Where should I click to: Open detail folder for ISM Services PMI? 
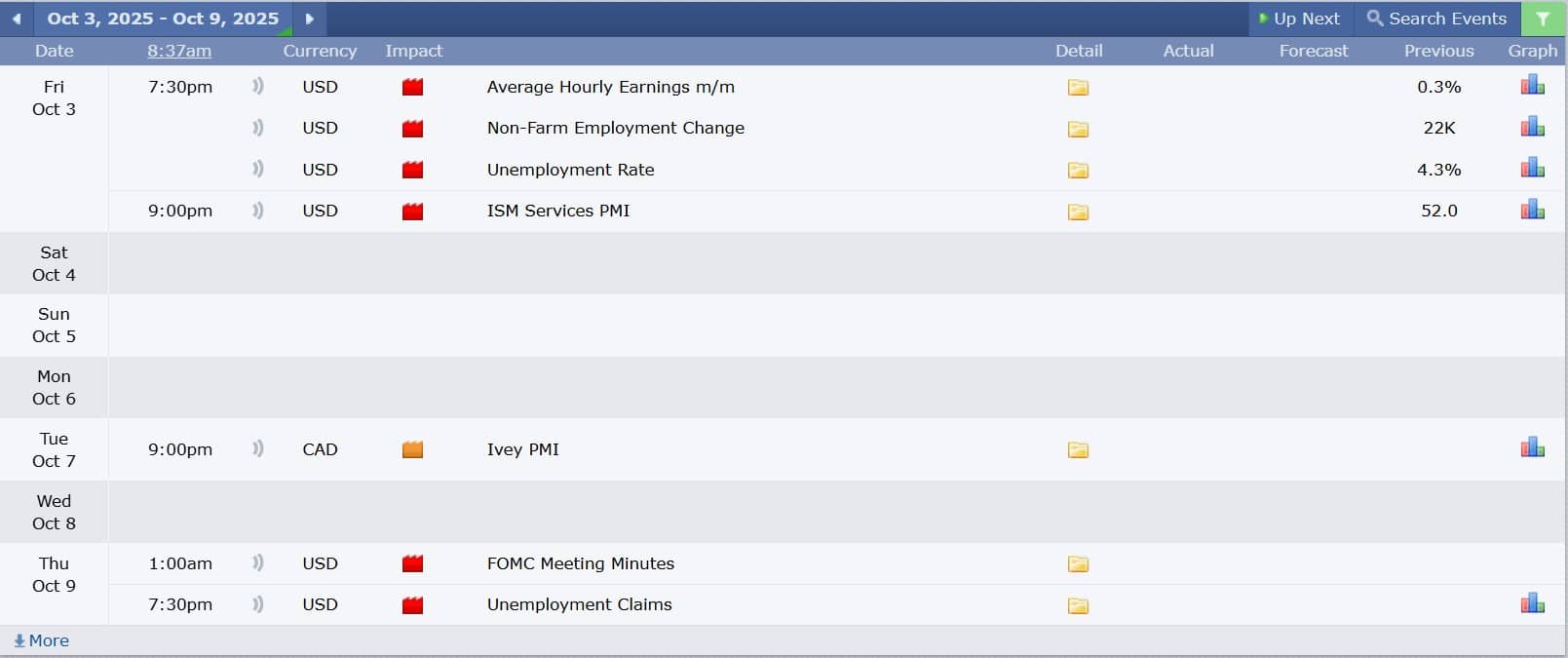click(1078, 212)
